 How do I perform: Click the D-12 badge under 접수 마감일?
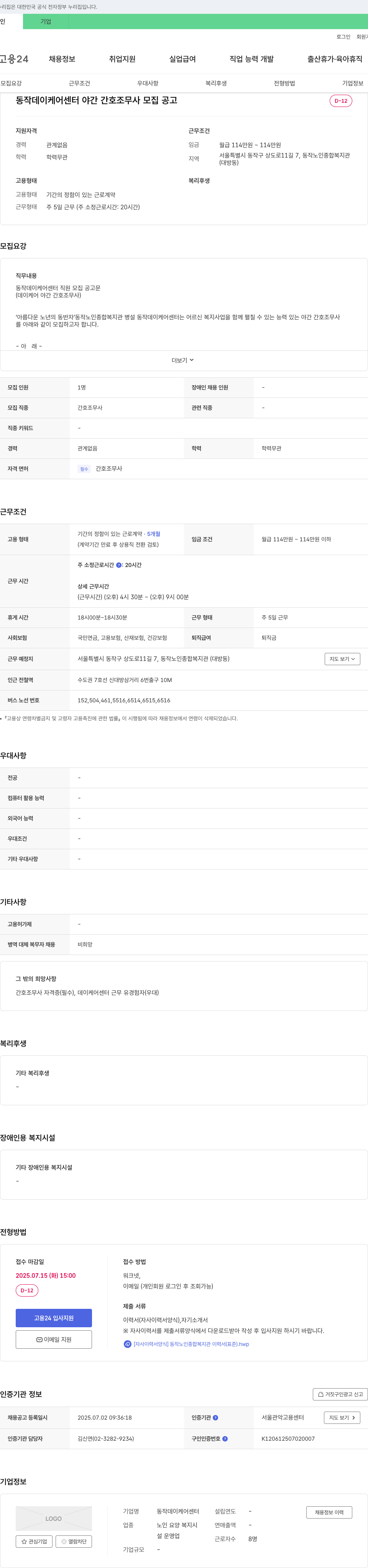(27, 1290)
